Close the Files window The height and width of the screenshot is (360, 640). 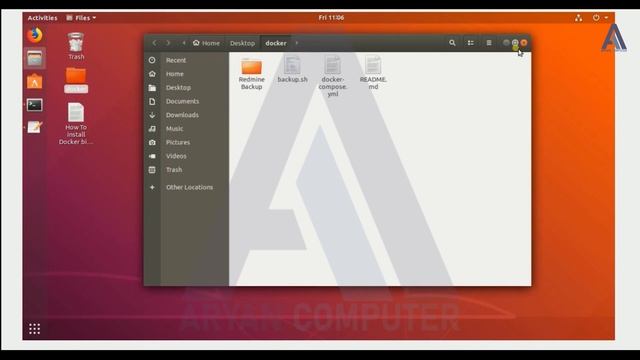click(x=524, y=42)
